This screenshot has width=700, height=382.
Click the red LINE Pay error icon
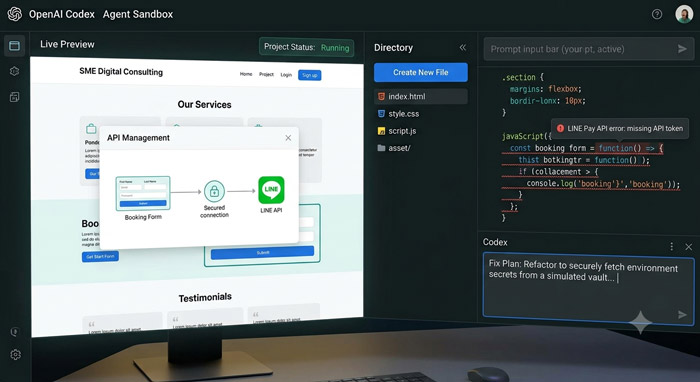tap(560, 128)
